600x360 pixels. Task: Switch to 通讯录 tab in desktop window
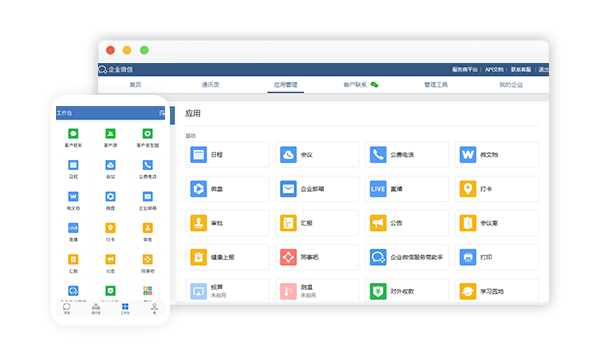[x=210, y=85]
